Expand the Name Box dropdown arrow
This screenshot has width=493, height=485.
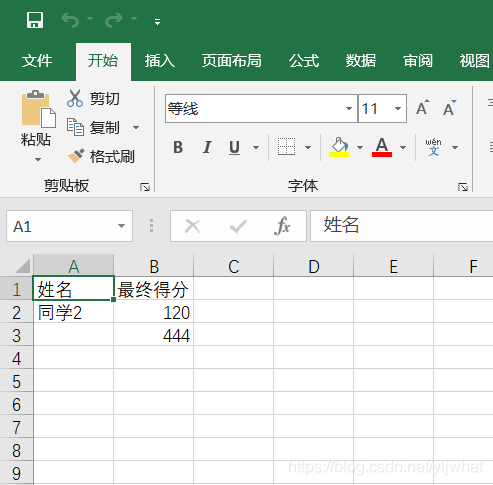[121, 226]
